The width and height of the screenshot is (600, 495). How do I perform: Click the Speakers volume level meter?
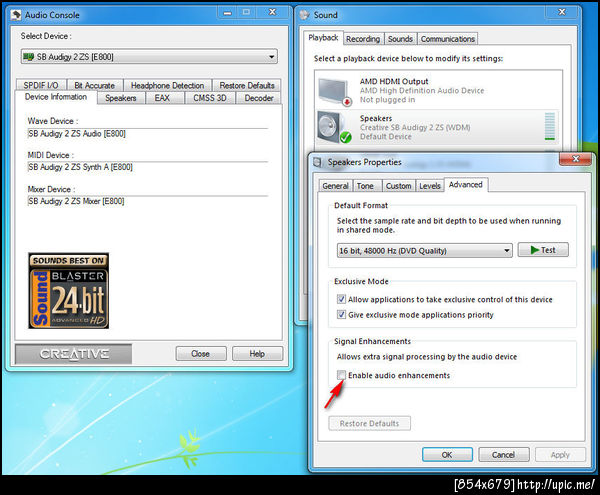[x=549, y=126]
